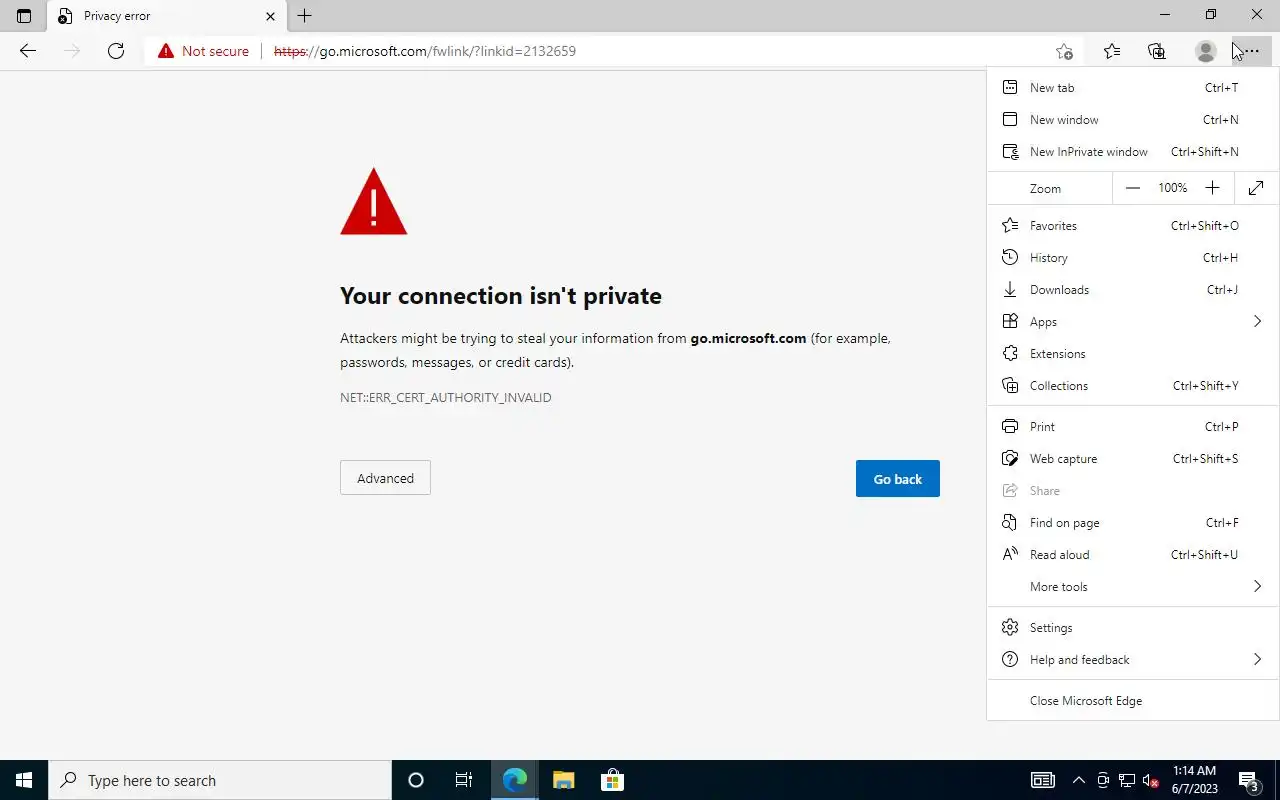The width and height of the screenshot is (1280, 800).
Task: Start Web capture from the menu
Action: coord(1133,459)
